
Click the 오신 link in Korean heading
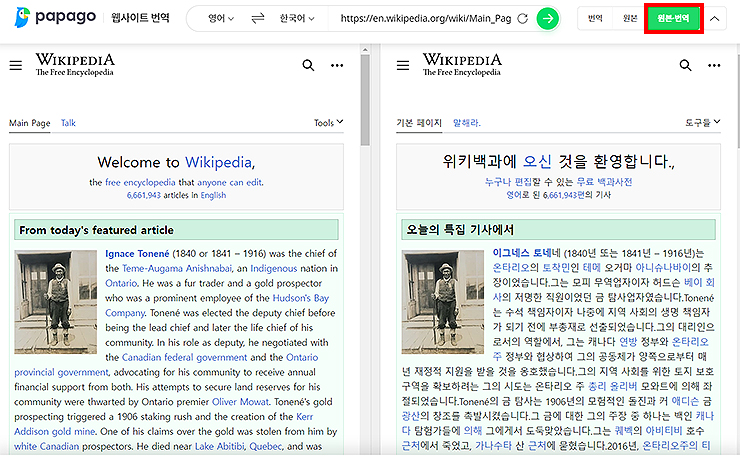(537, 161)
